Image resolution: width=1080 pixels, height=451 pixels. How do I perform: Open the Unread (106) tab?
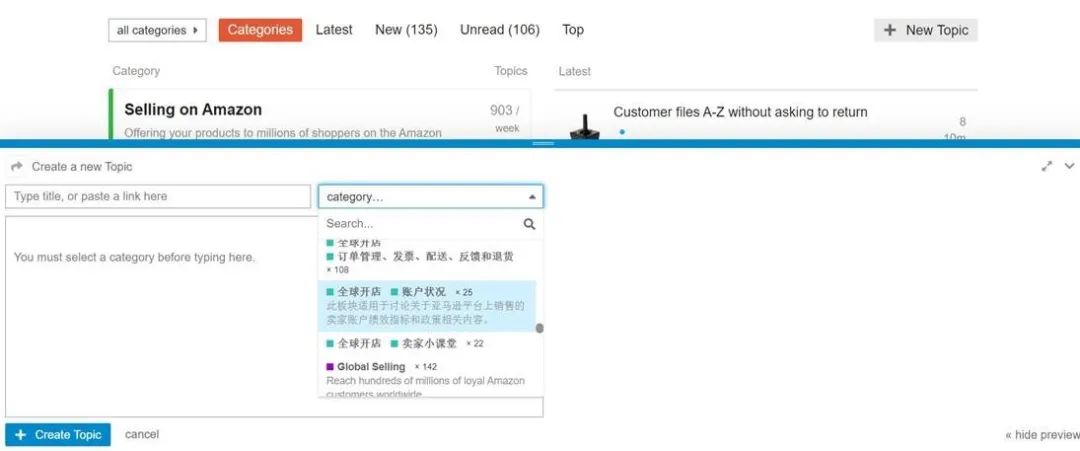[x=500, y=30]
